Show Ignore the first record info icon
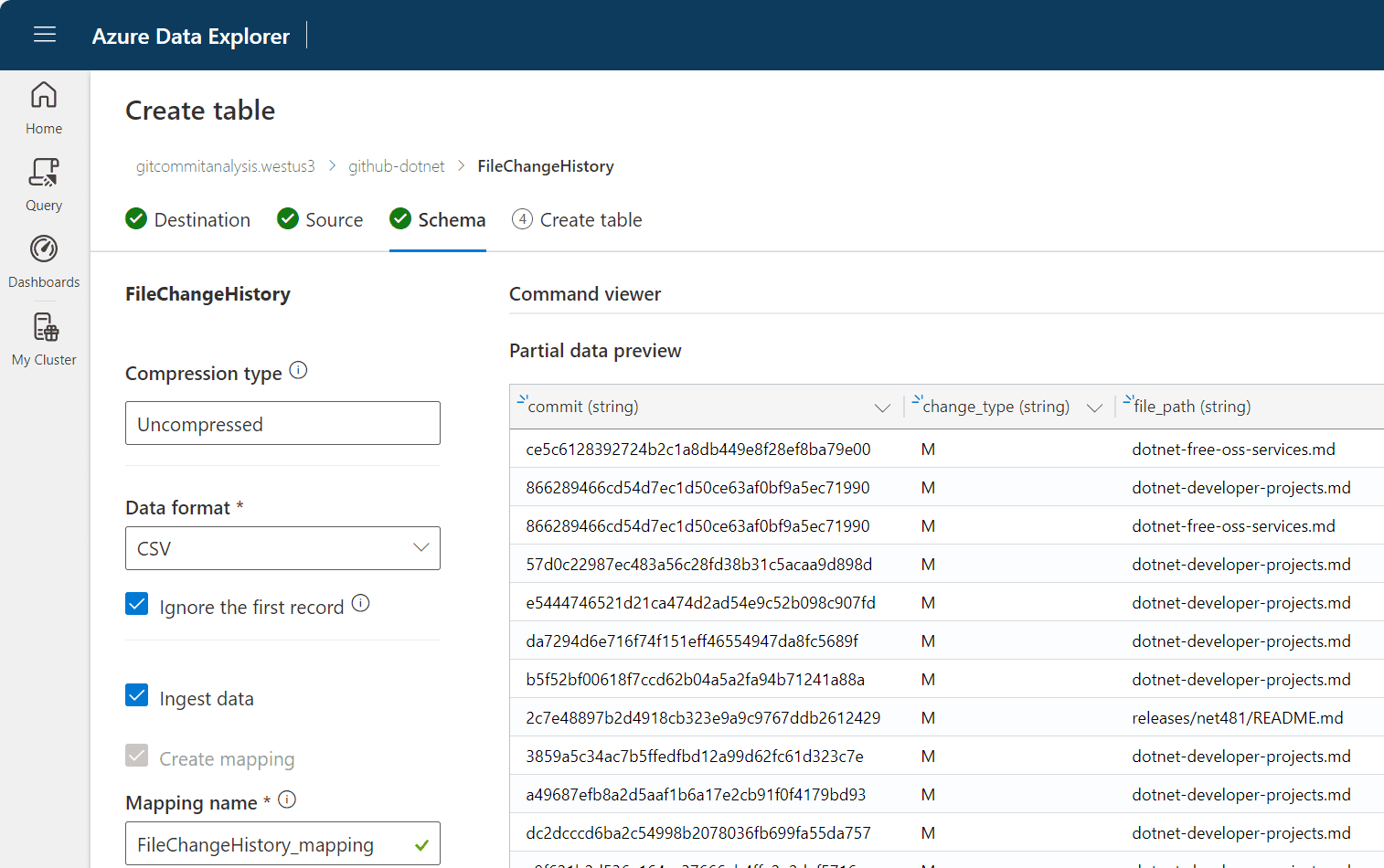The height and width of the screenshot is (868, 1384). click(x=360, y=603)
